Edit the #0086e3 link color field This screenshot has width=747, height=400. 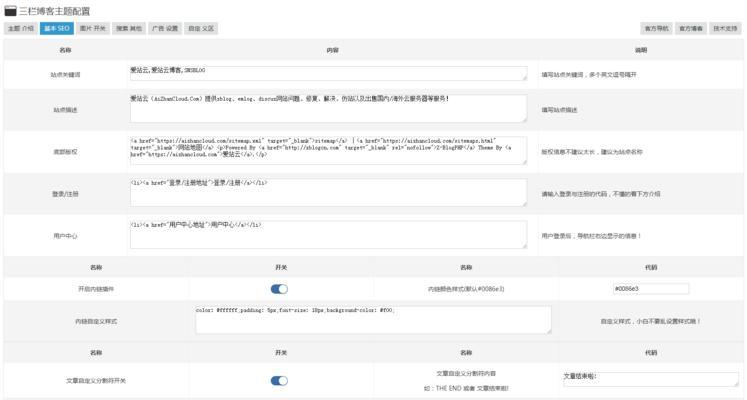click(651, 289)
